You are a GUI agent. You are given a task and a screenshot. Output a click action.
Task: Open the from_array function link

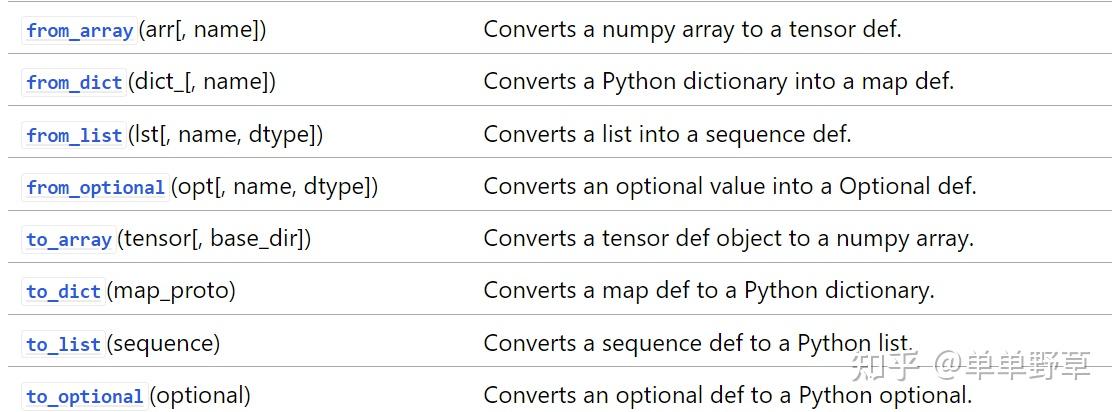pos(80,30)
